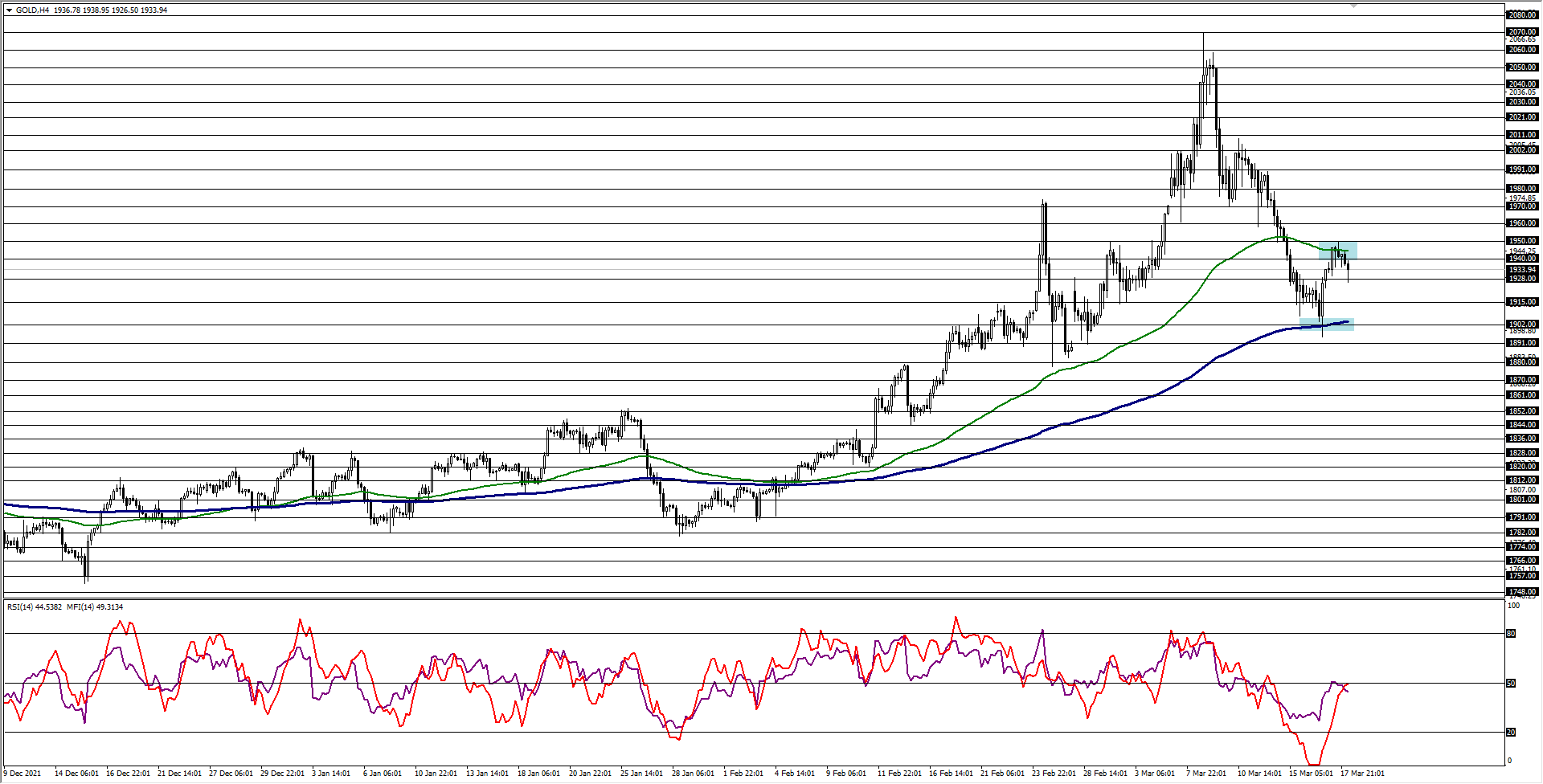The width and height of the screenshot is (1543, 784).
Task: Click the 1812.00 price level label
Action: [1522, 480]
